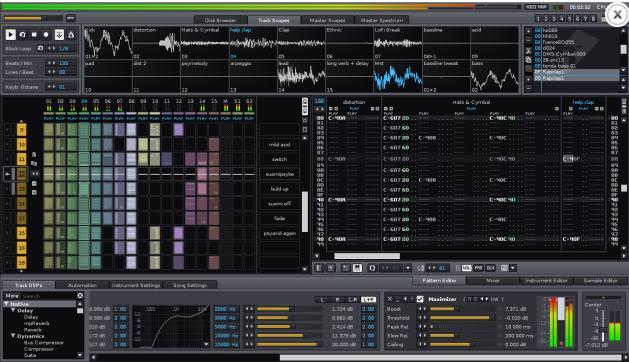
Task: Adjust the Lines/Beat value stepper arrows
Action: [x=52, y=72]
